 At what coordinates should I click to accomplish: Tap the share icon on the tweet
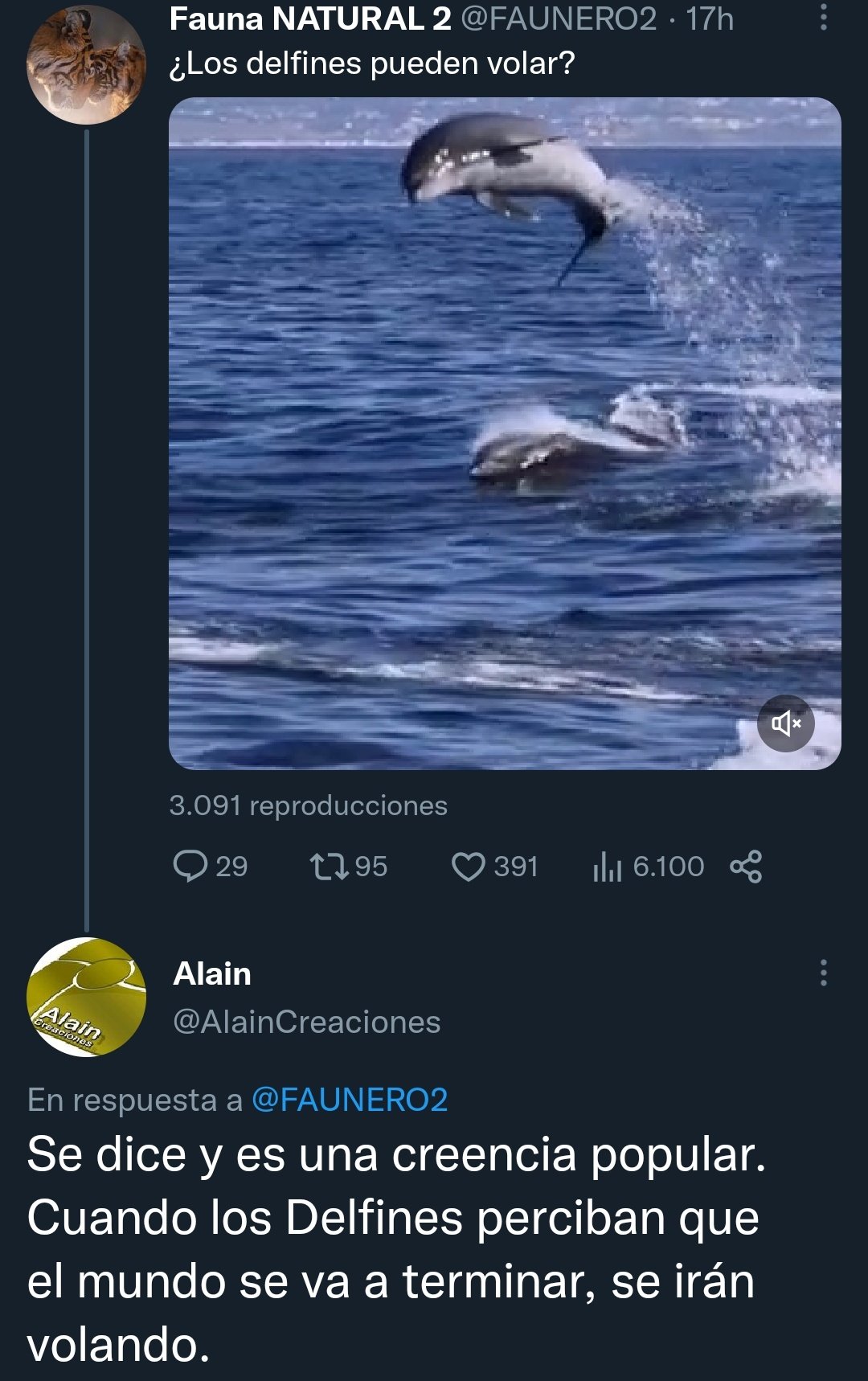746,867
